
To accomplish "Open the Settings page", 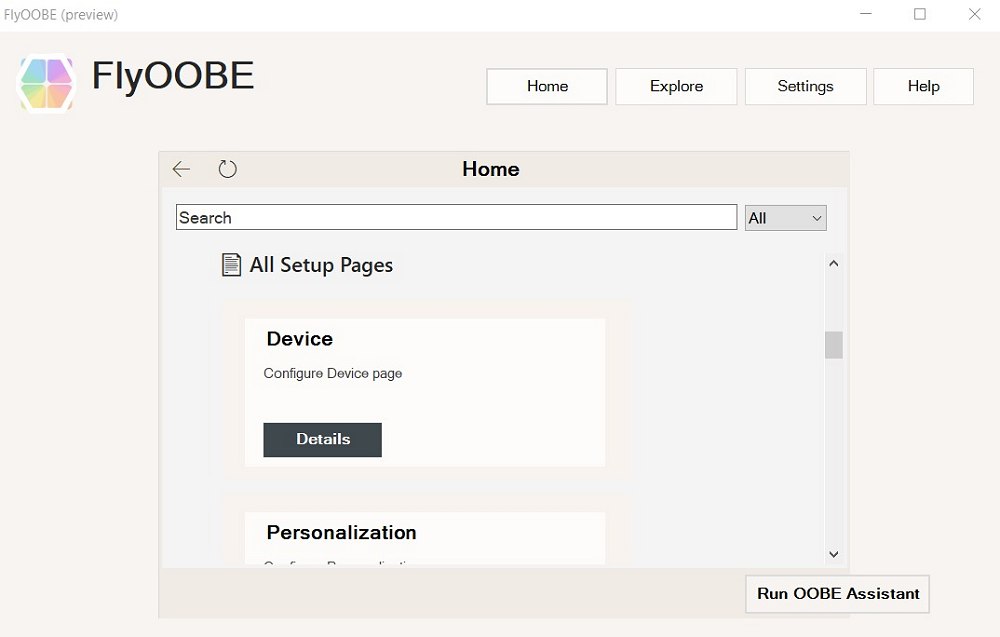I will (805, 86).
